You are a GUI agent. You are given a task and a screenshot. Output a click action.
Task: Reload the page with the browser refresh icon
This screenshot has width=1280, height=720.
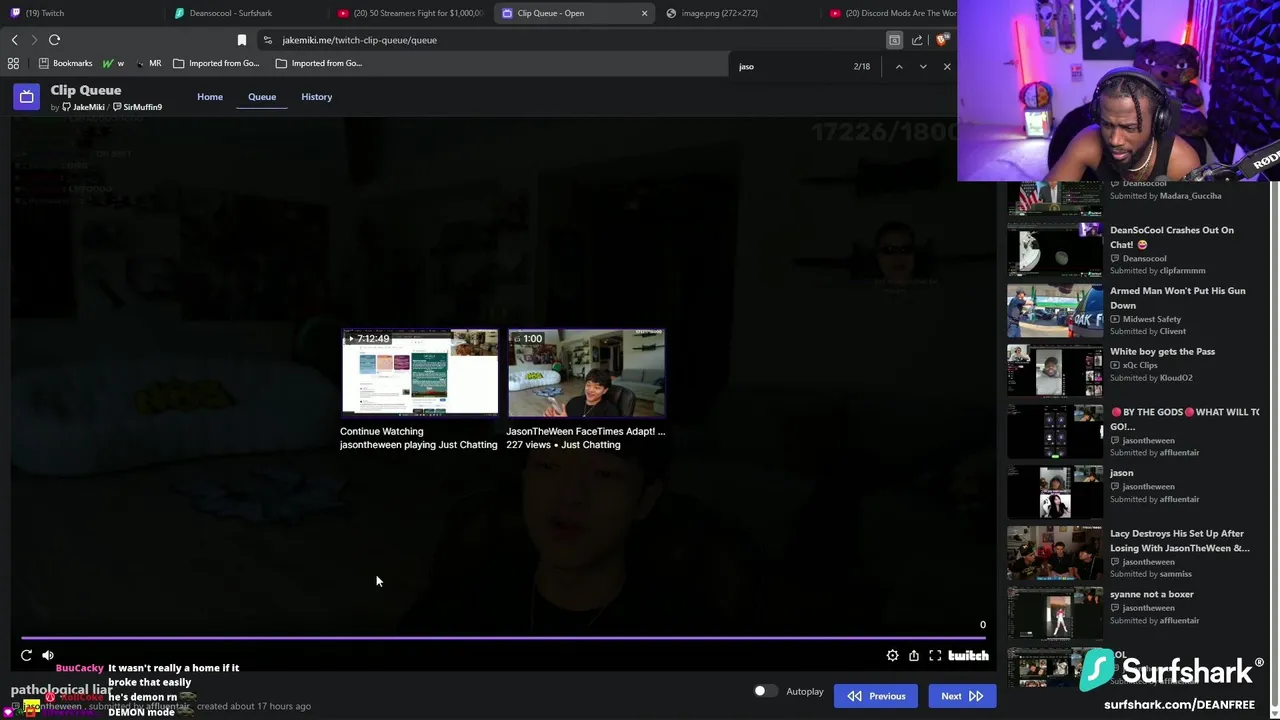54,40
